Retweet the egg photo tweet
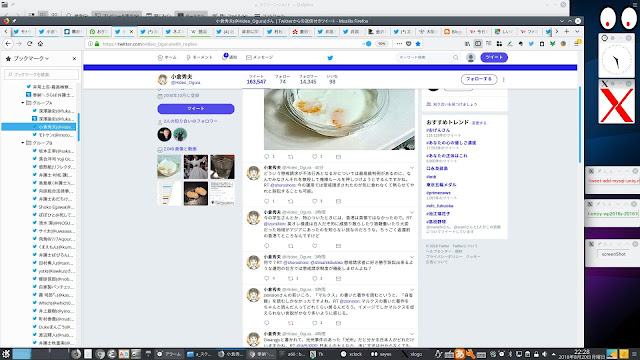This screenshot has height=360, width=640. [x=291, y=157]
